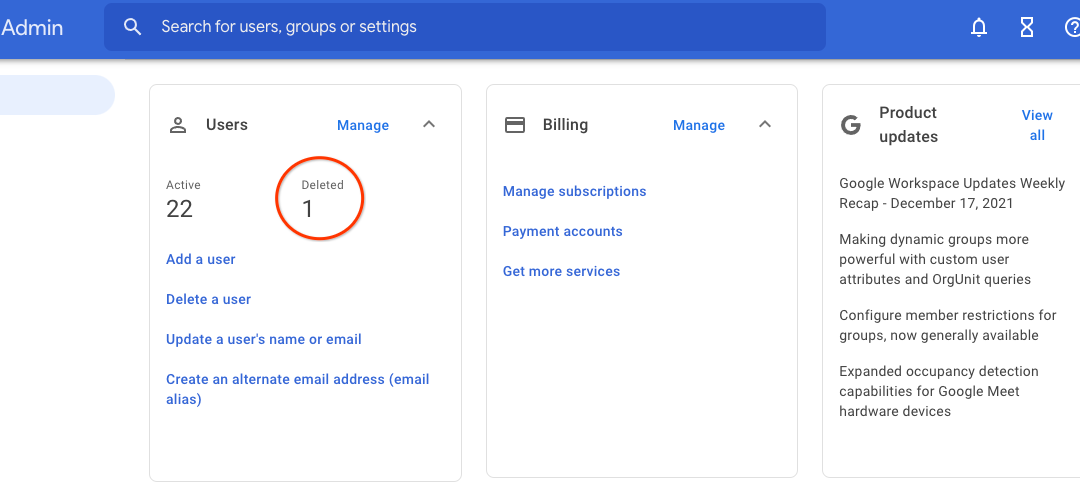Viewport: 1080px width, 487px height.
Task: Open Payment accounts link
Action: coord(563,231)
